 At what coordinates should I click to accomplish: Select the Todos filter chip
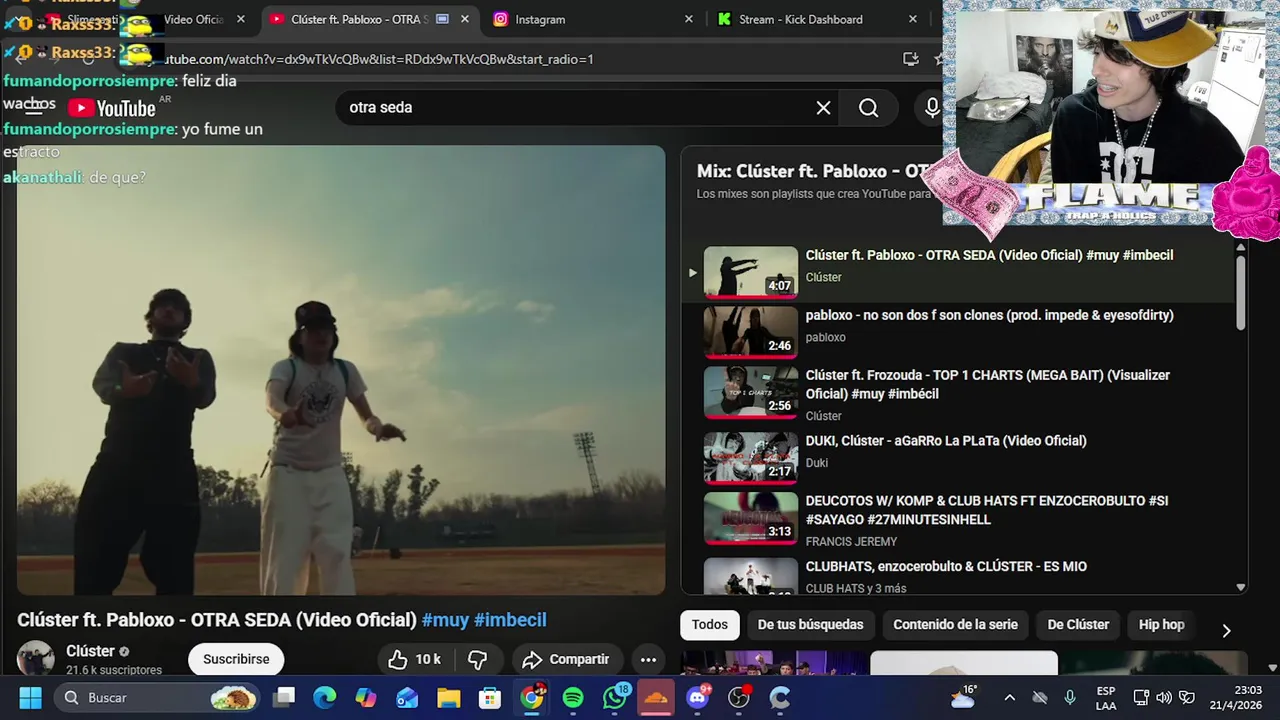pyautogui.click(x=709, y=625)
